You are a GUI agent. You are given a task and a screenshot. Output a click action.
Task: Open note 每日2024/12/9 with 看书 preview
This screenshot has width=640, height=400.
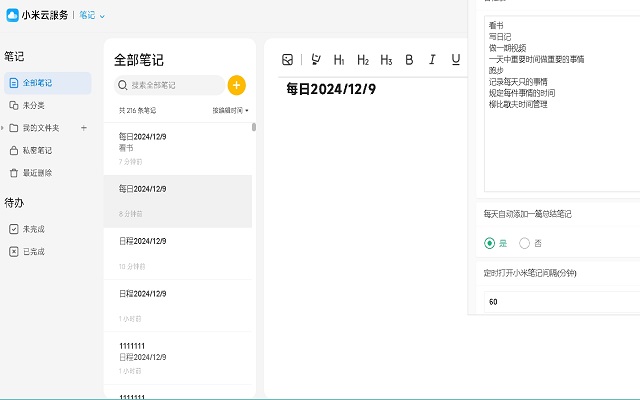click(178, 149)
